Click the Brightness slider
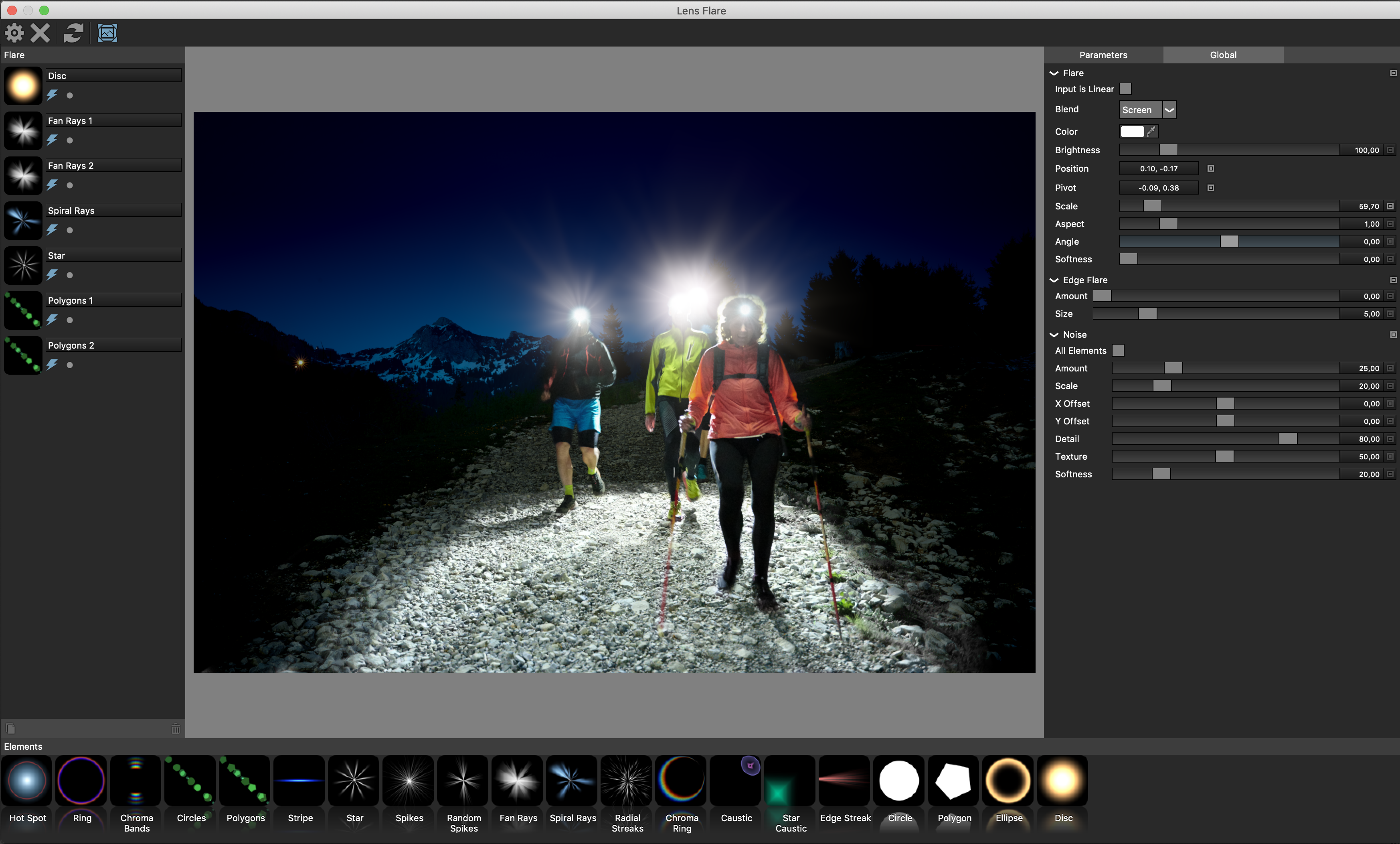1400x844 pixels. pos(1229,150)
